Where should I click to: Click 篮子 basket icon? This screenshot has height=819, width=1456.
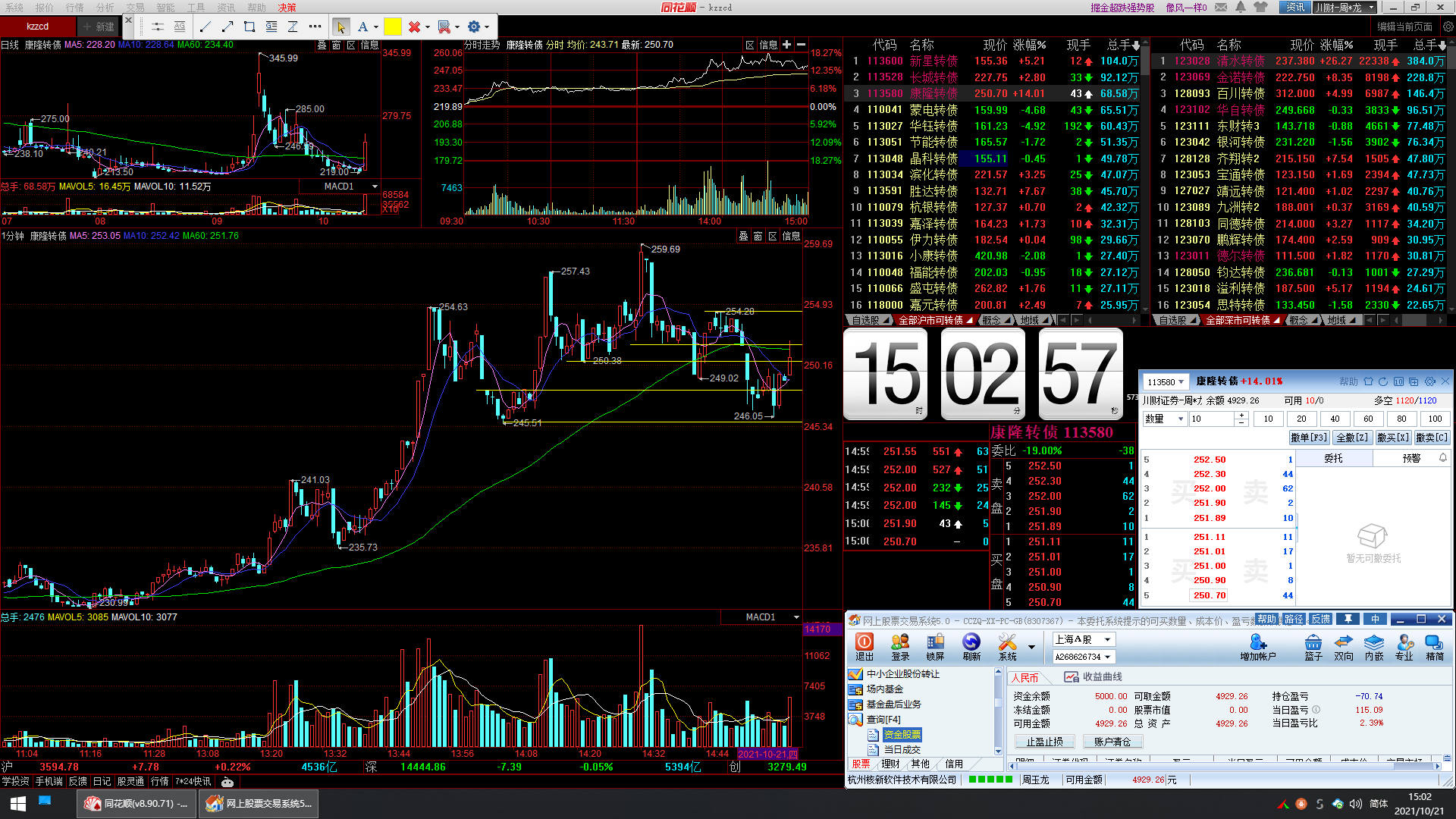[x=1313, y=647]
